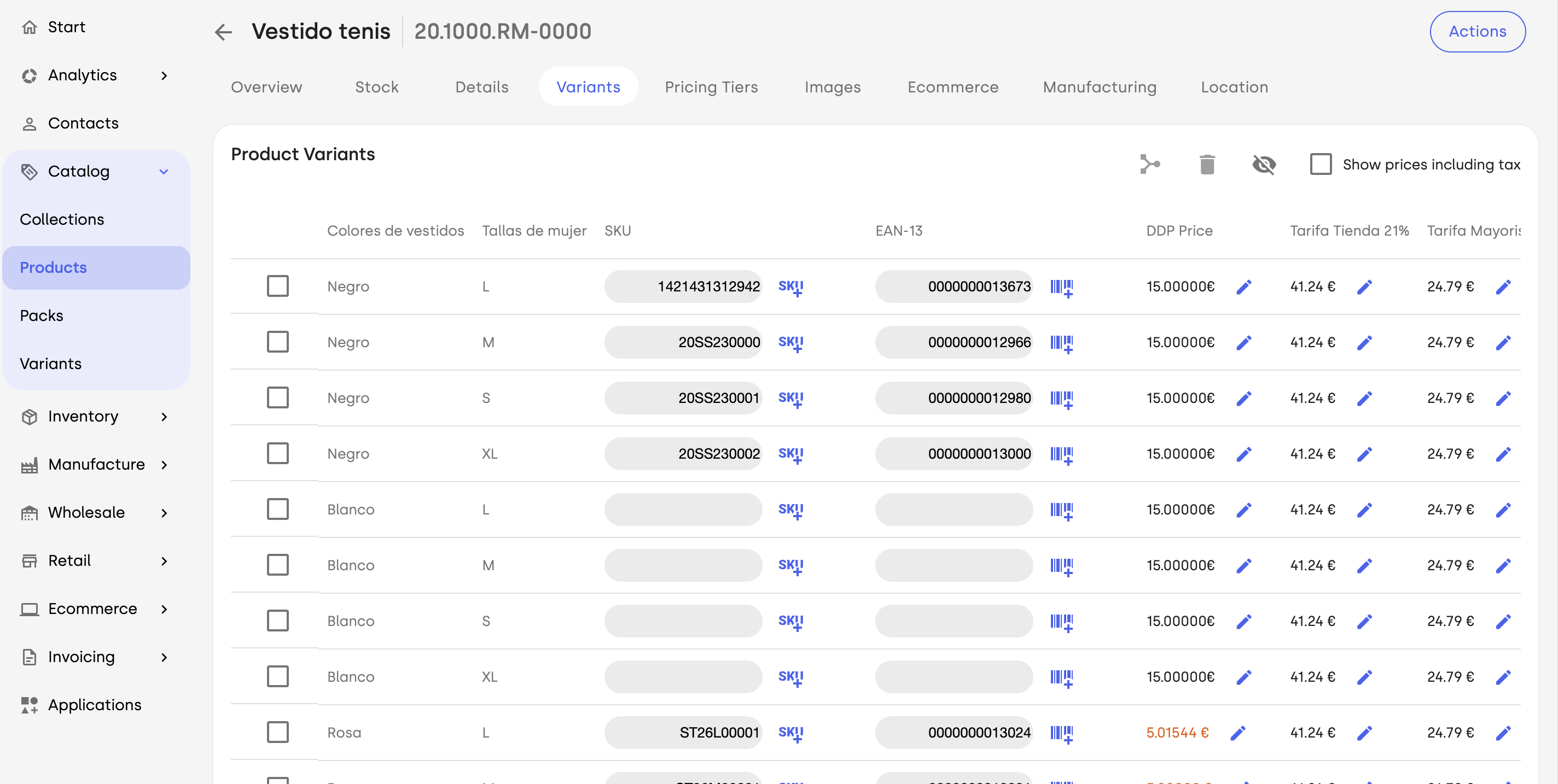This screenshot has width=1558, height=784.
Task: Switch to the Stock tab
Action: click(377, 87)
